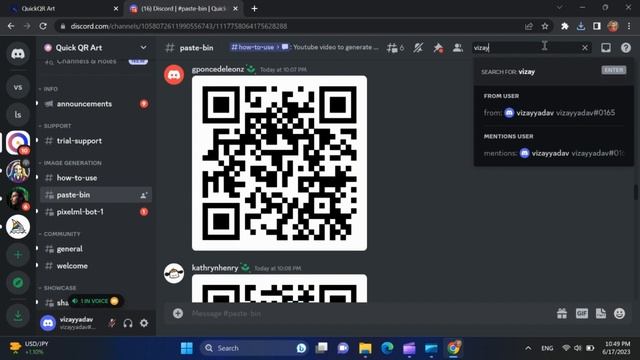Open the paste-bin channel

[x=96, y=195]
